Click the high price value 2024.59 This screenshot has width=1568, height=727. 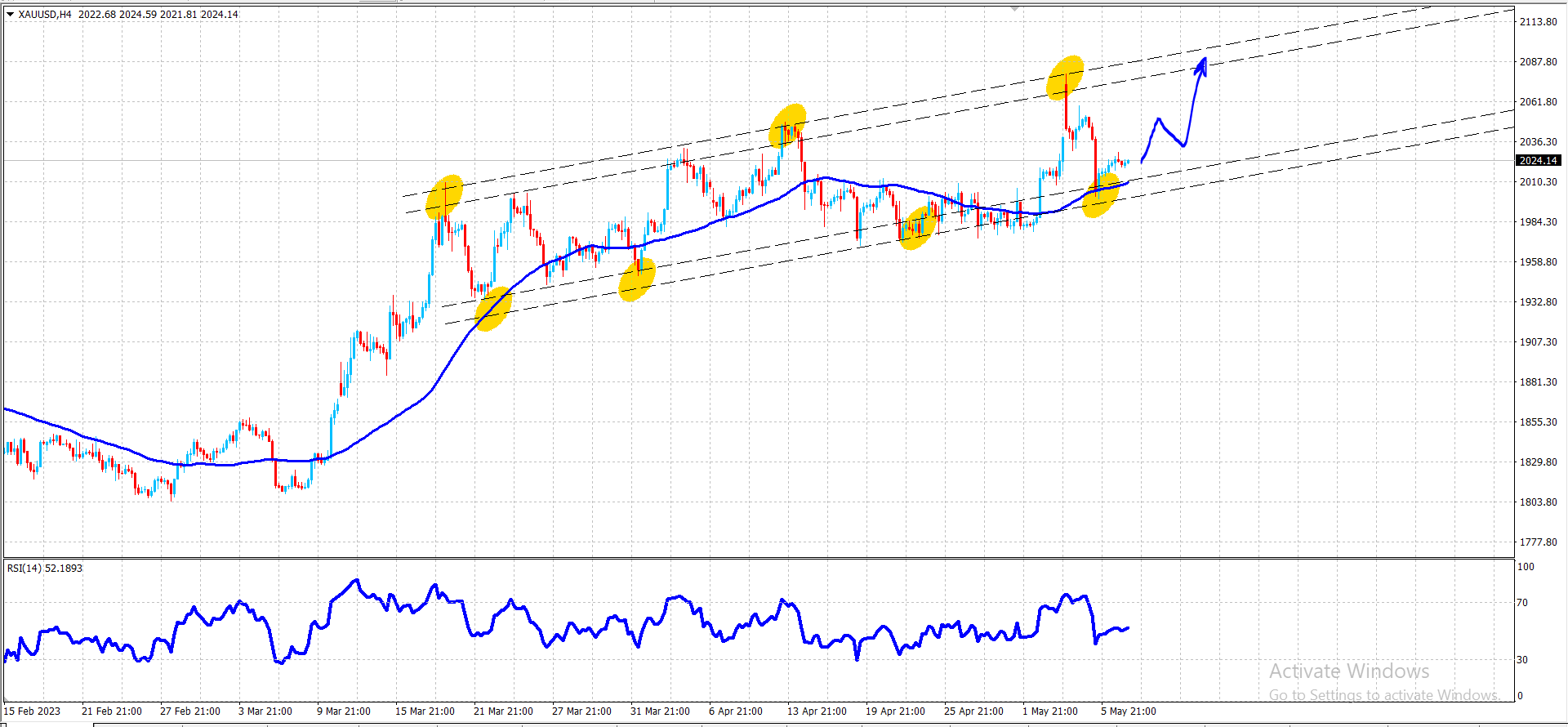click(x=138, y=14)
